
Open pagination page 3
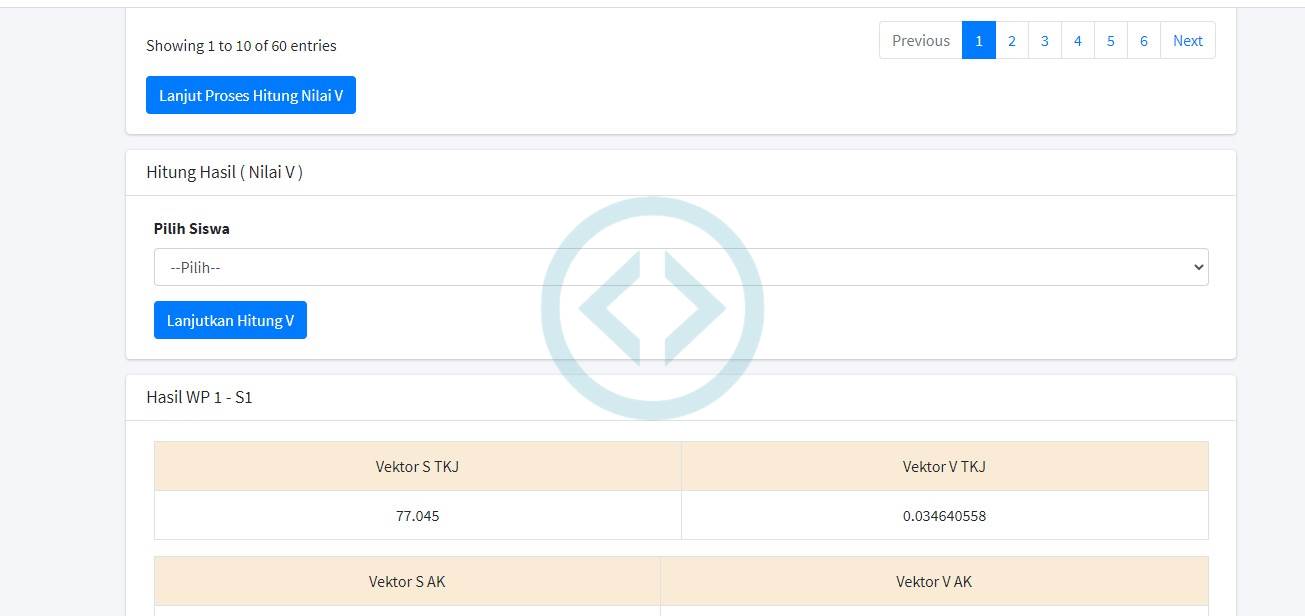(x=1044, y=40)
